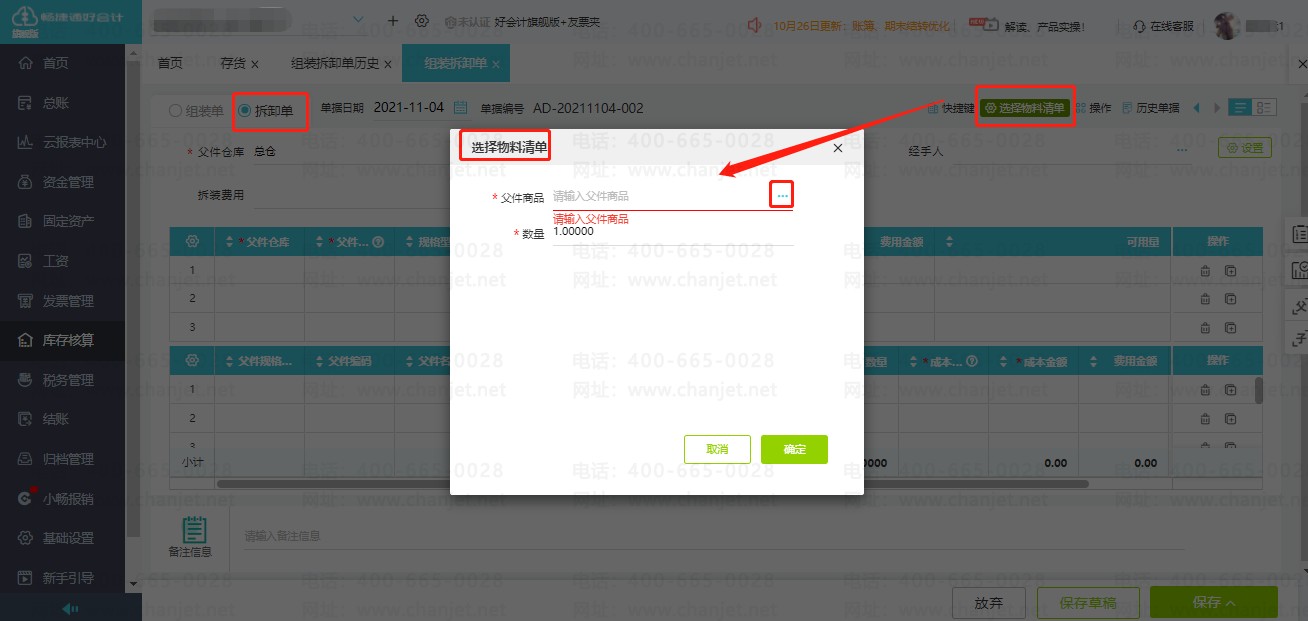Switch to the list layout view icon
1308x621 pixels.
1240,108
